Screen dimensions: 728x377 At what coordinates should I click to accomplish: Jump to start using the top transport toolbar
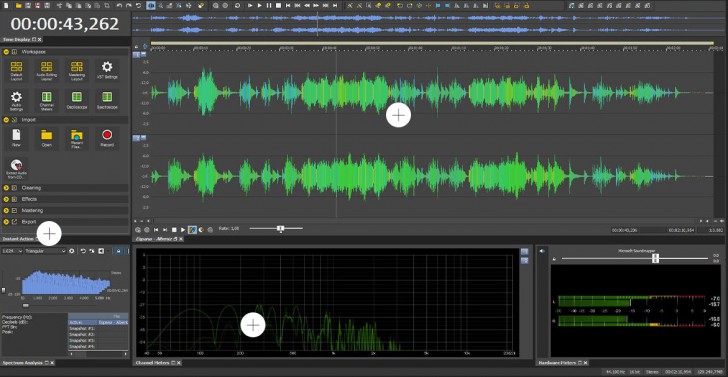click(x=288, y=6)
